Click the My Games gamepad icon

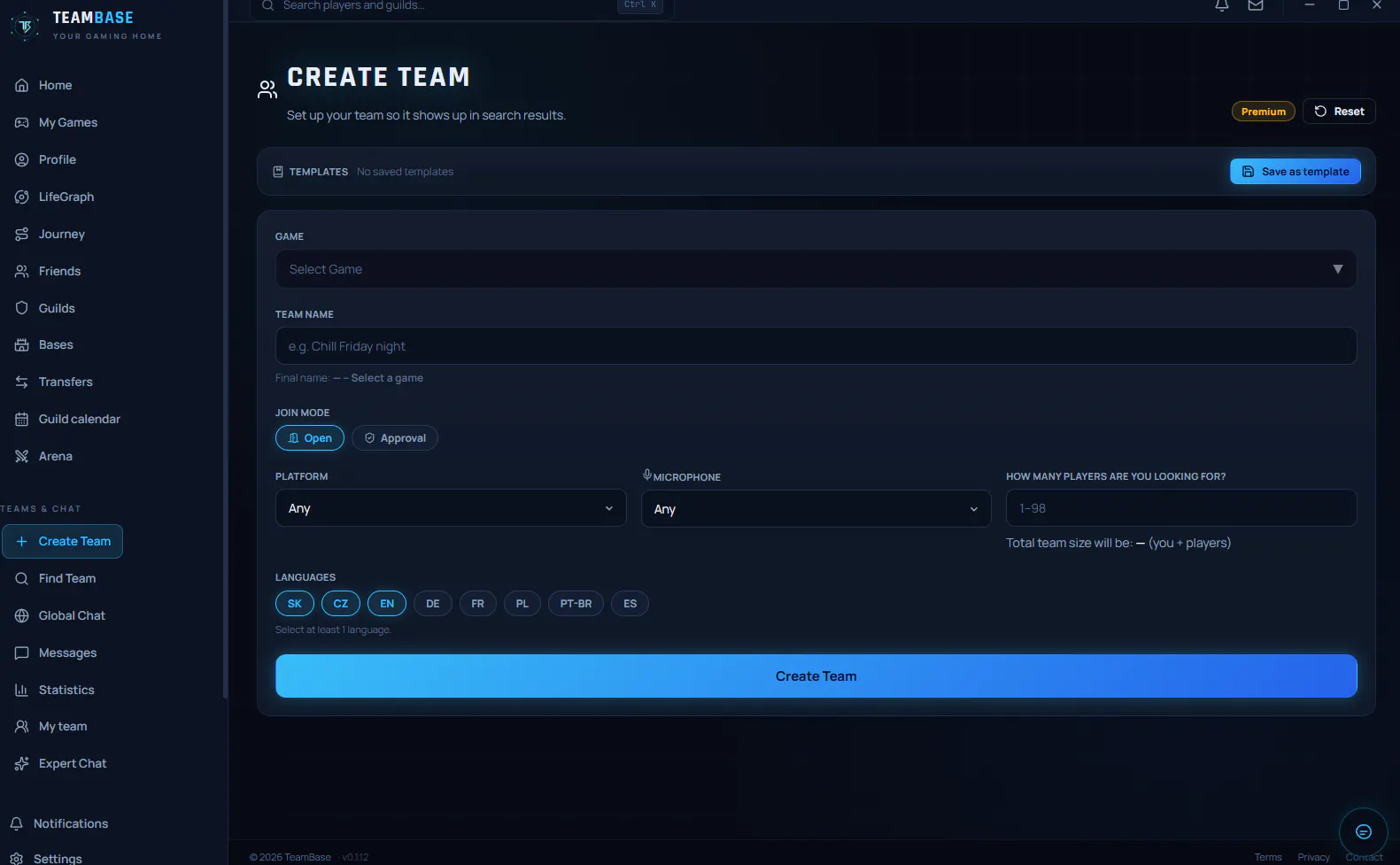[22, 123]
